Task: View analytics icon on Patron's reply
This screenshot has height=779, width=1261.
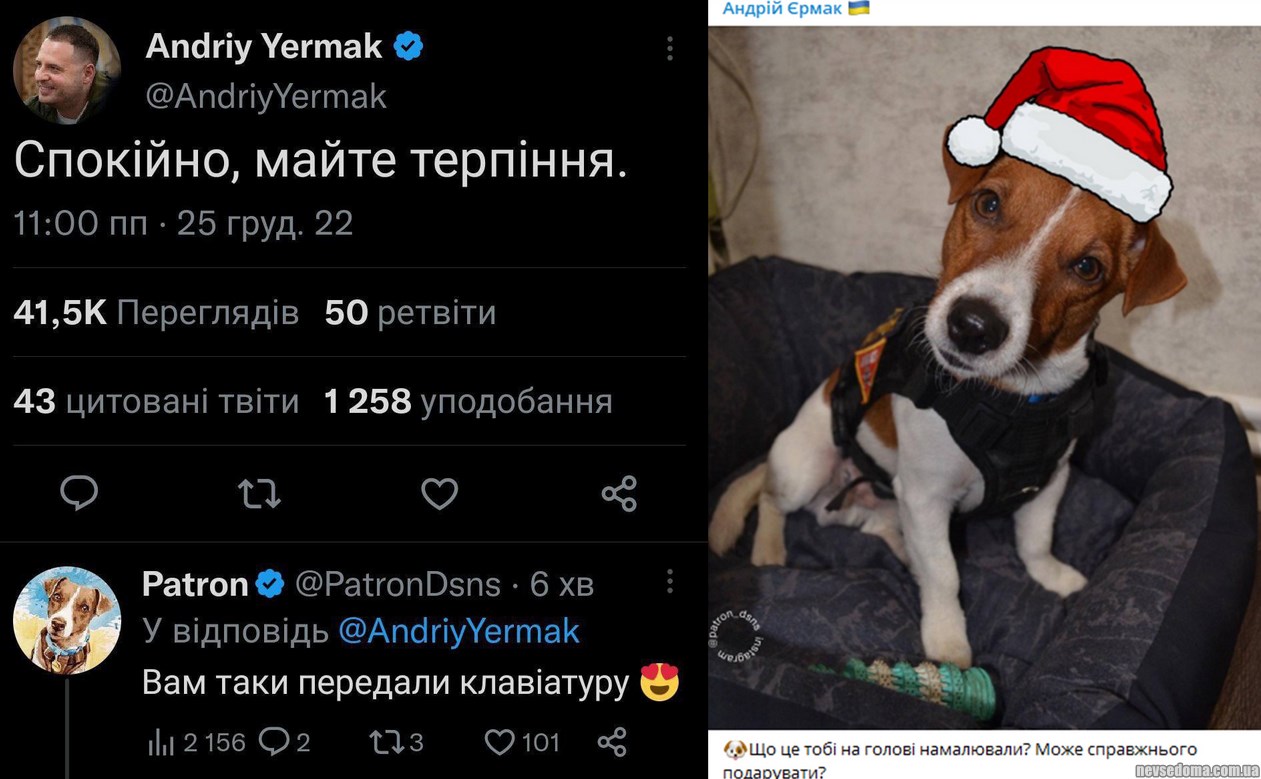Action: 161,742
